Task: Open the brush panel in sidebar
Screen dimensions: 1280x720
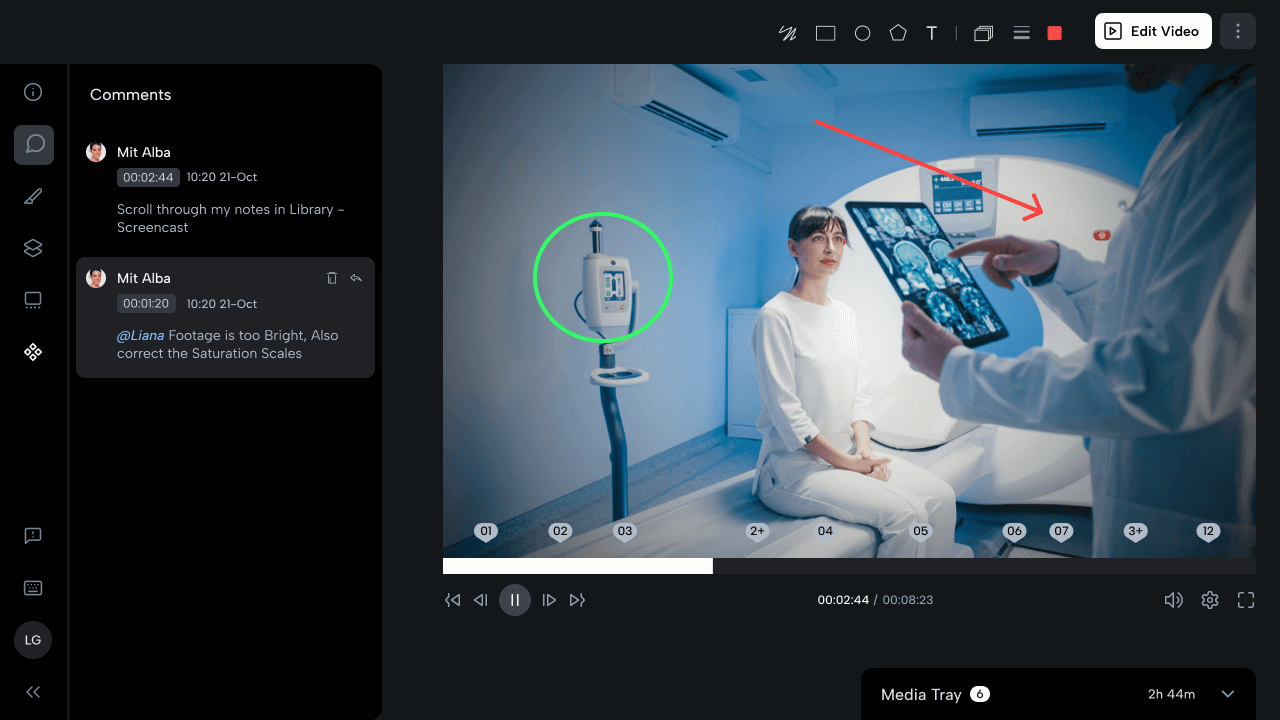Action: [33, 196]
